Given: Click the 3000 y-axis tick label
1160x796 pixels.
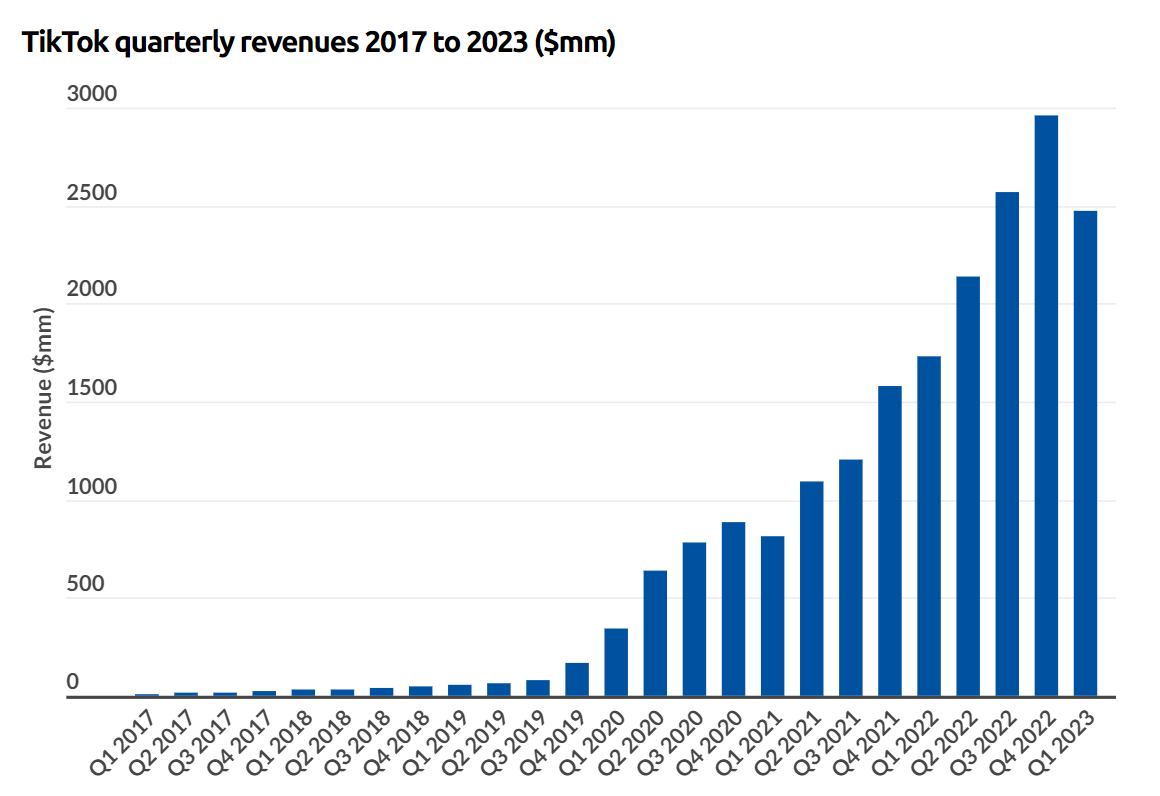Looking at the screenshot, I should (92, 95).
